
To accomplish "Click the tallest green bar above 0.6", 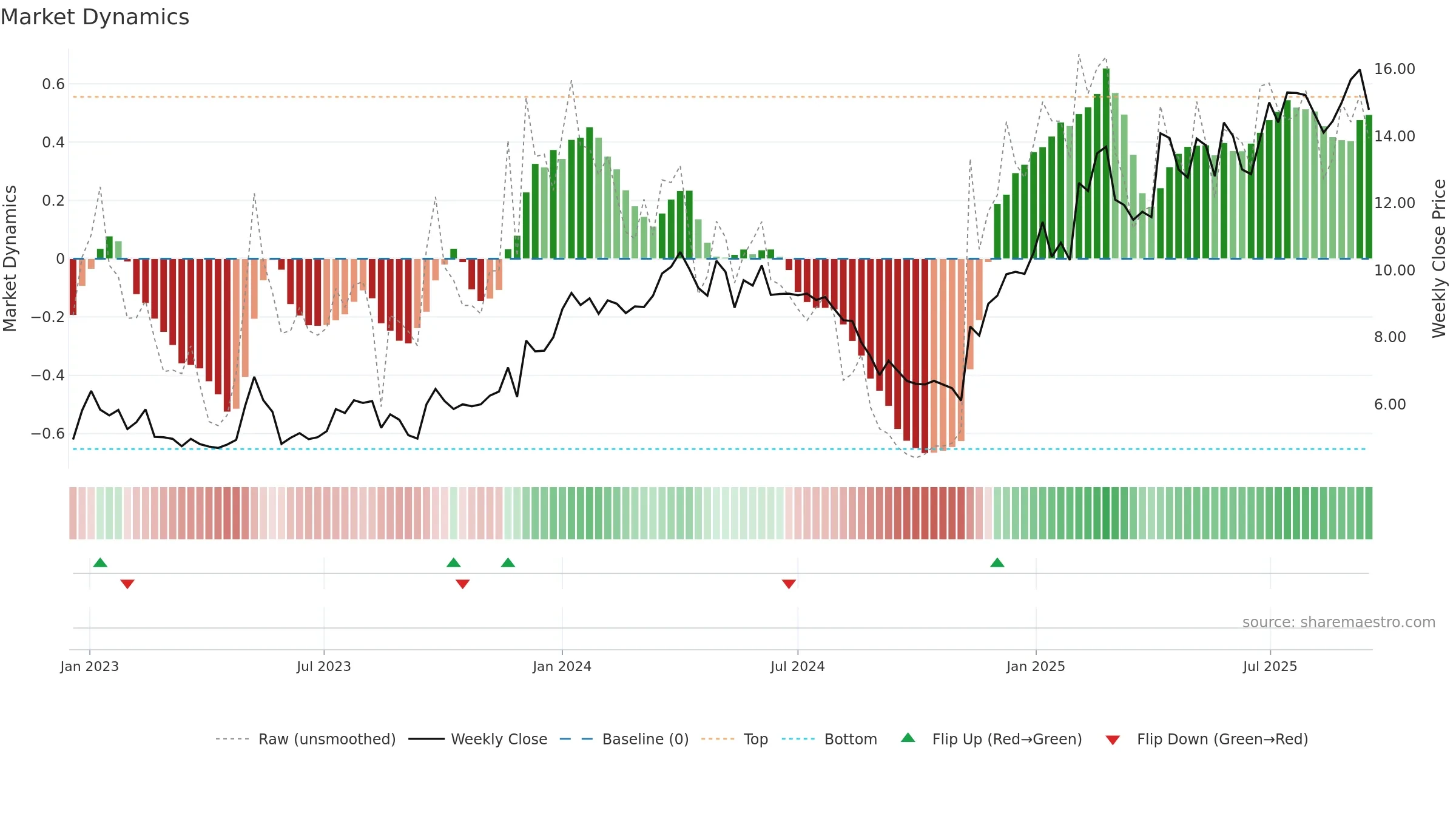I will tap(1107, 163).
